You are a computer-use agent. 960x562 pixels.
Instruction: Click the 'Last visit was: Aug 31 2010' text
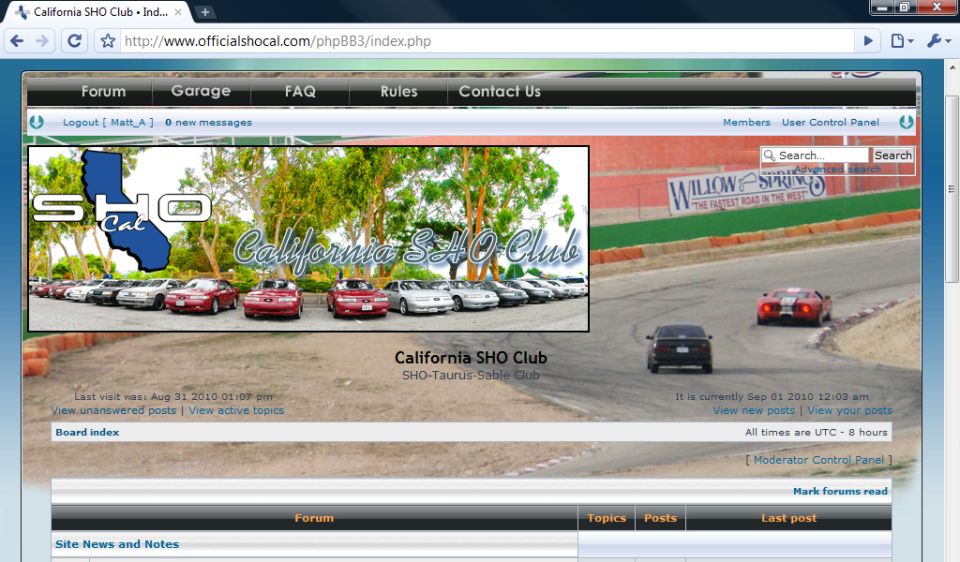click(173, 397)
